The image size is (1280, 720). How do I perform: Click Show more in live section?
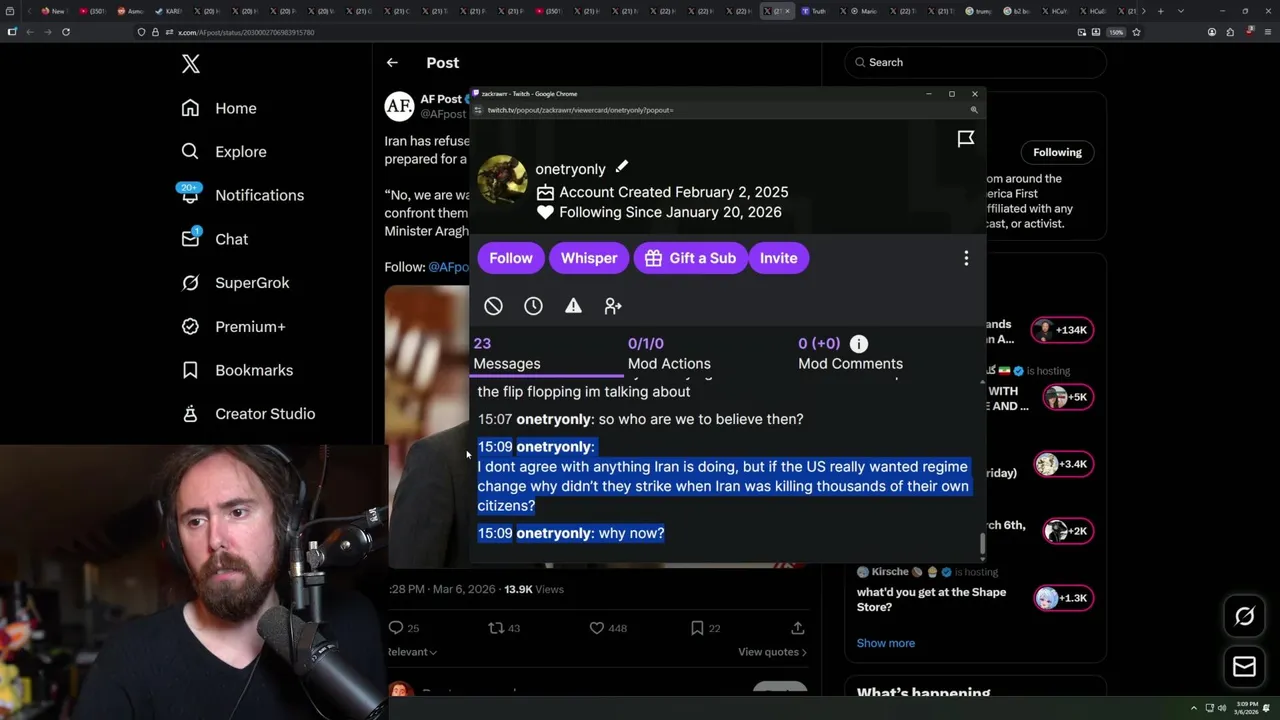[x=885, y=643]
